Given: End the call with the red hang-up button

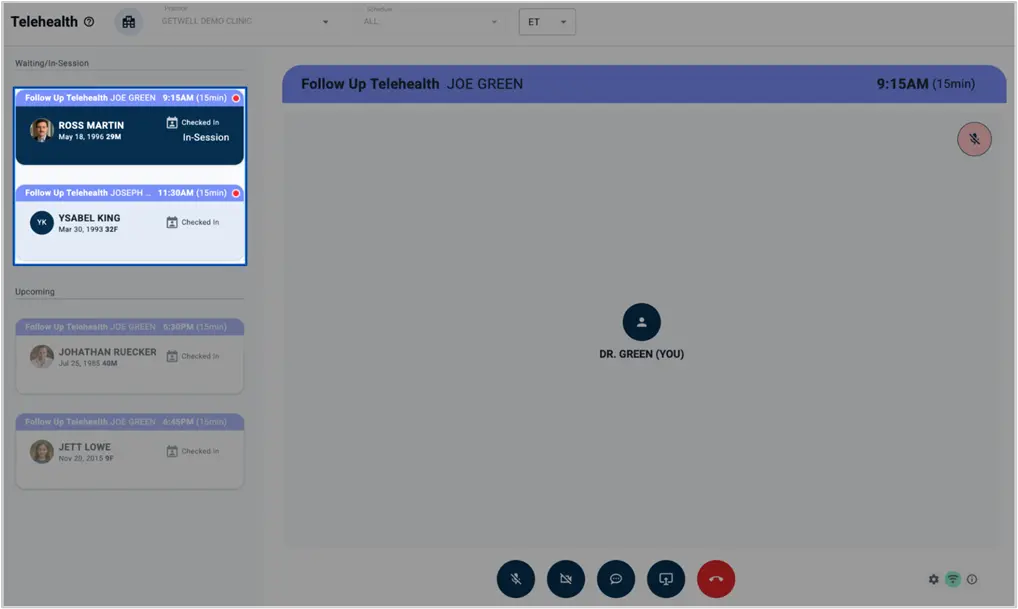Looking at the screenshot, I should pyautogui.click(x=716, y=578).
